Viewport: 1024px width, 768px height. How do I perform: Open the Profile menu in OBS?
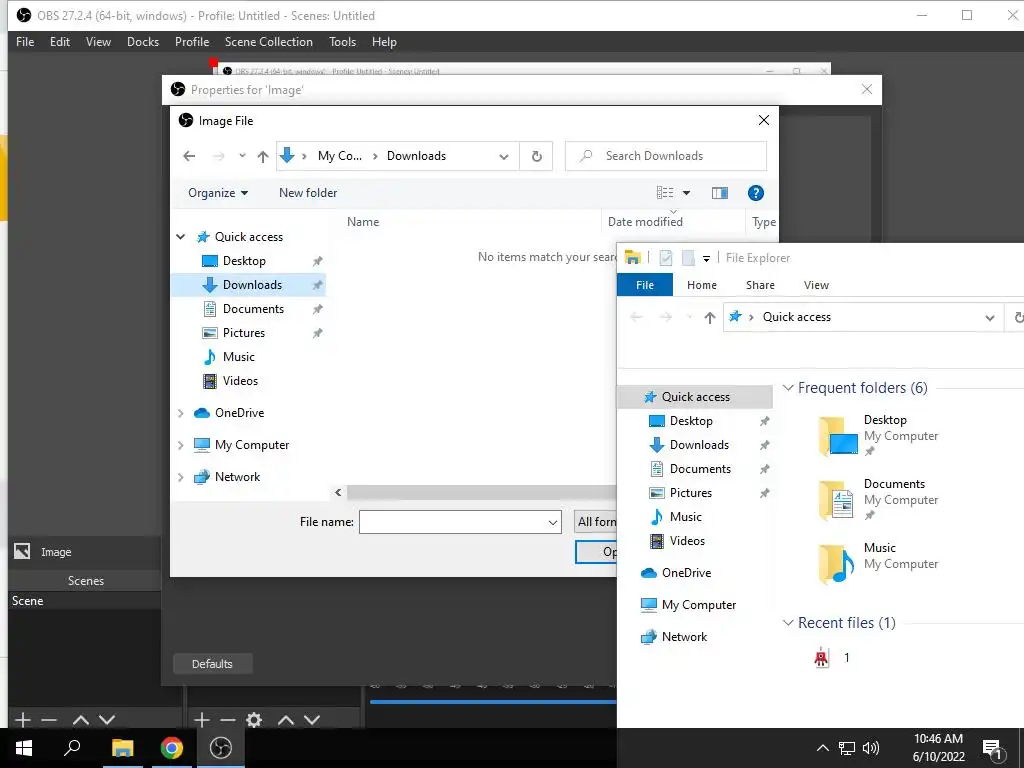tap(192, 42)
